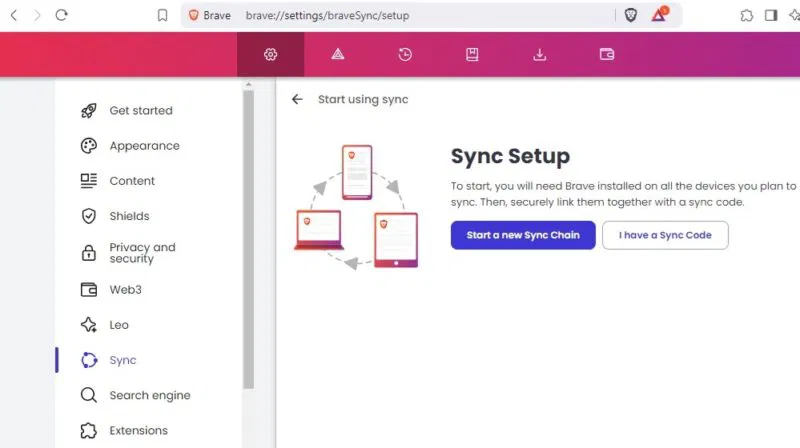Go back from Start using sync
Screen dimensions: 800x448
tap(297, 99)
